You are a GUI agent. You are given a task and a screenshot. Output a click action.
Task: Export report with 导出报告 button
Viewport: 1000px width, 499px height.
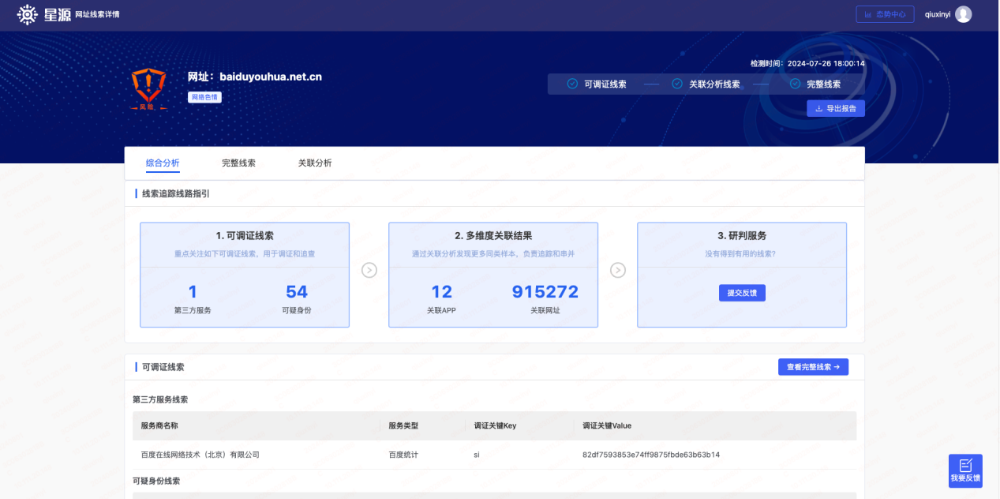[x=835, y=108]
